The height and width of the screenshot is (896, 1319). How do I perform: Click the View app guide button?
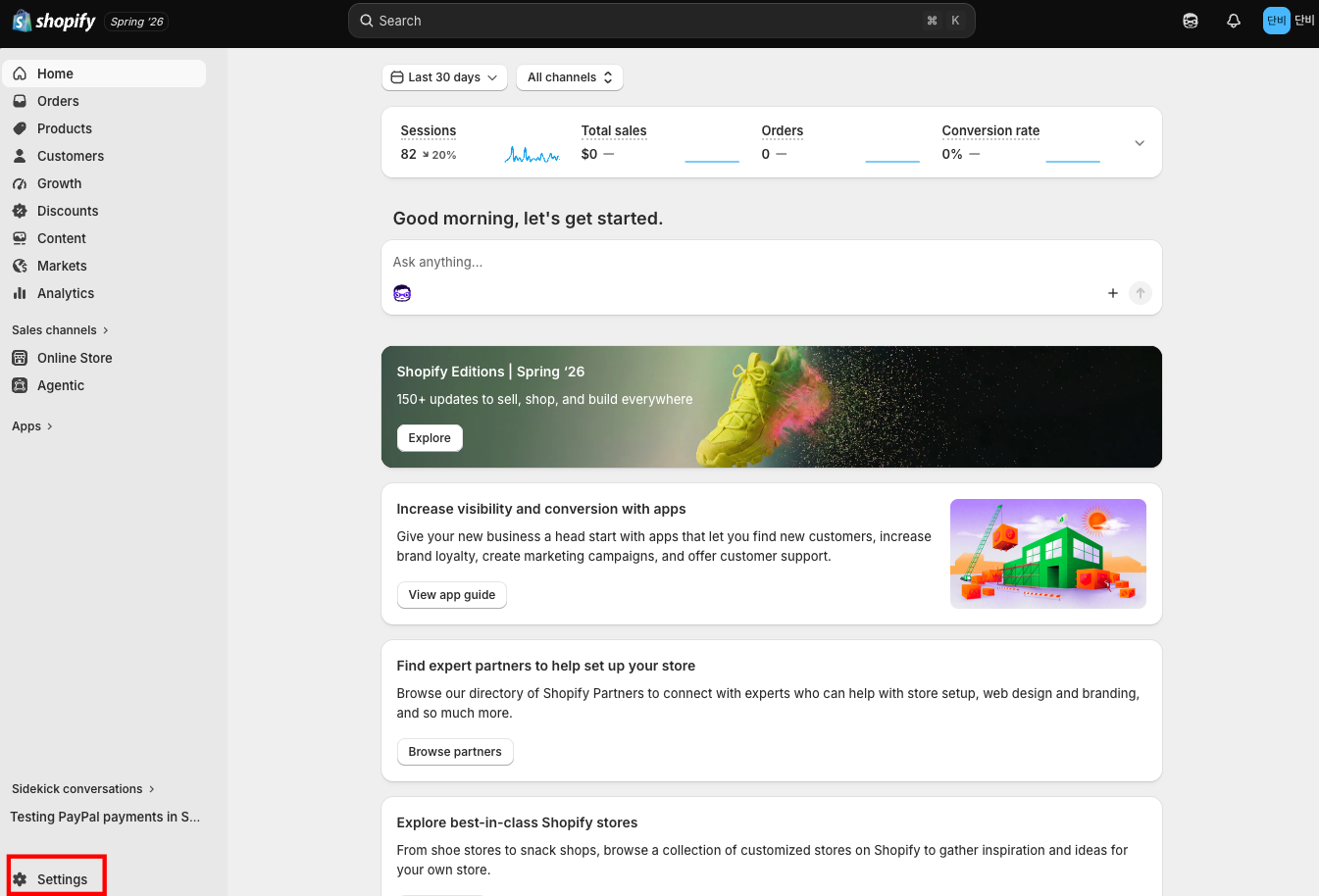pos(452,595)
